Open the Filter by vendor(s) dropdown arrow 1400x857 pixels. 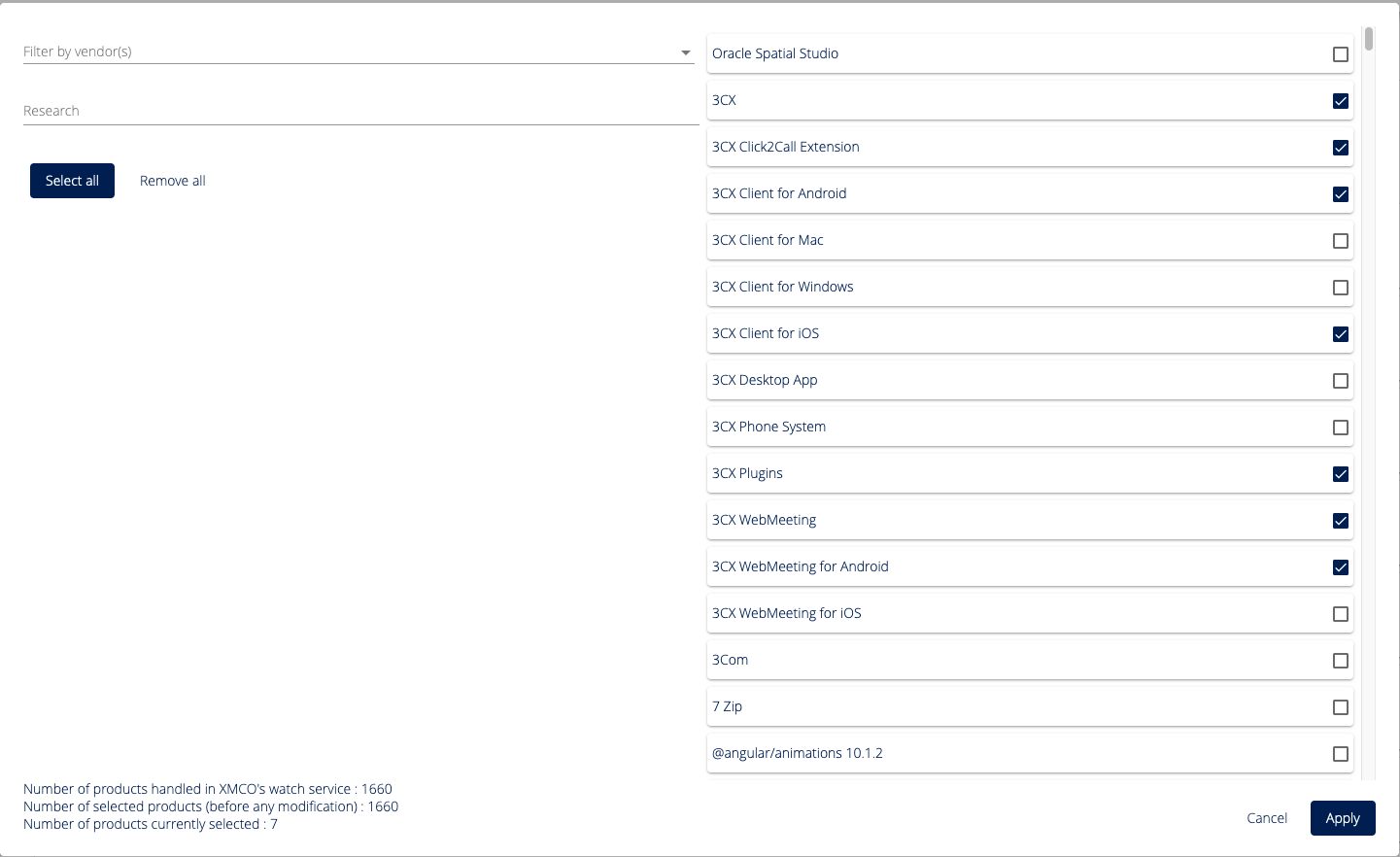click(x=686, y=52)
